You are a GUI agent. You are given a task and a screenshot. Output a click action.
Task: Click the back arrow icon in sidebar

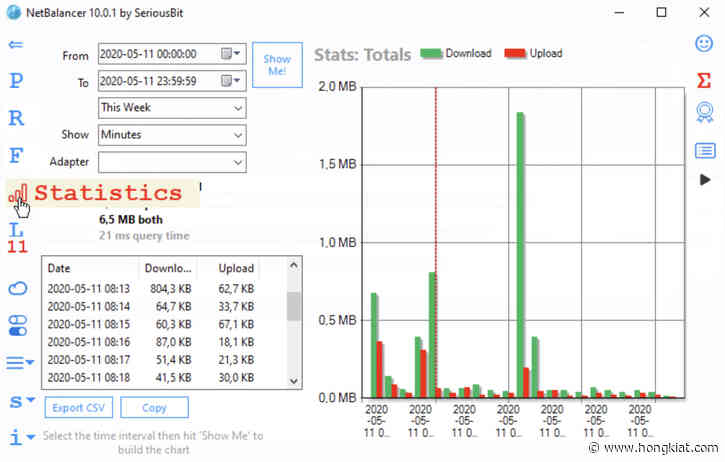(x=16, y=44)
